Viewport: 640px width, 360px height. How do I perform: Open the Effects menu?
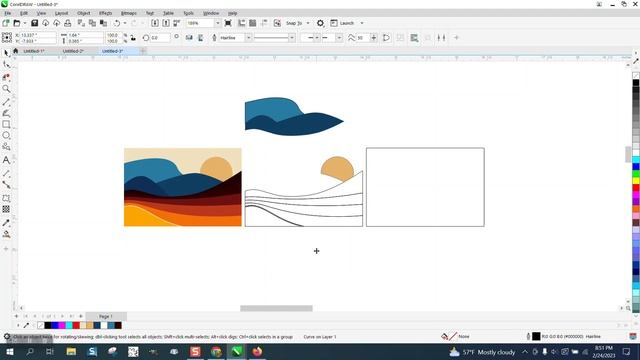click(x=105, y=13)
